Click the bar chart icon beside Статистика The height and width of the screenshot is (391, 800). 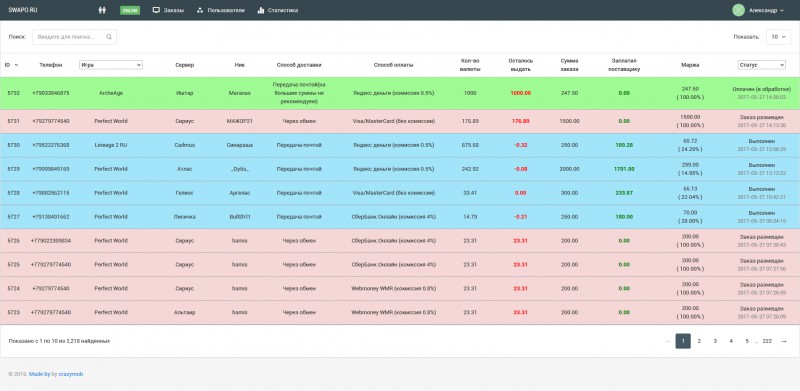click(x=261, y=10)
